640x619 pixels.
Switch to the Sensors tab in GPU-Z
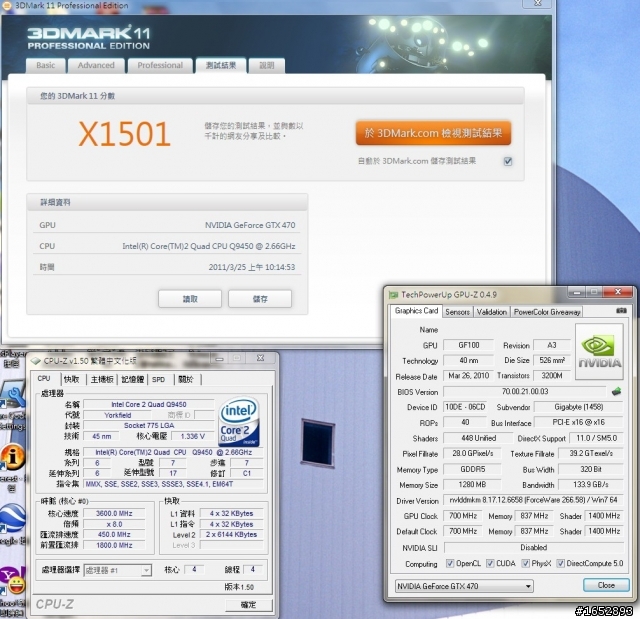(x=457, y=312)
